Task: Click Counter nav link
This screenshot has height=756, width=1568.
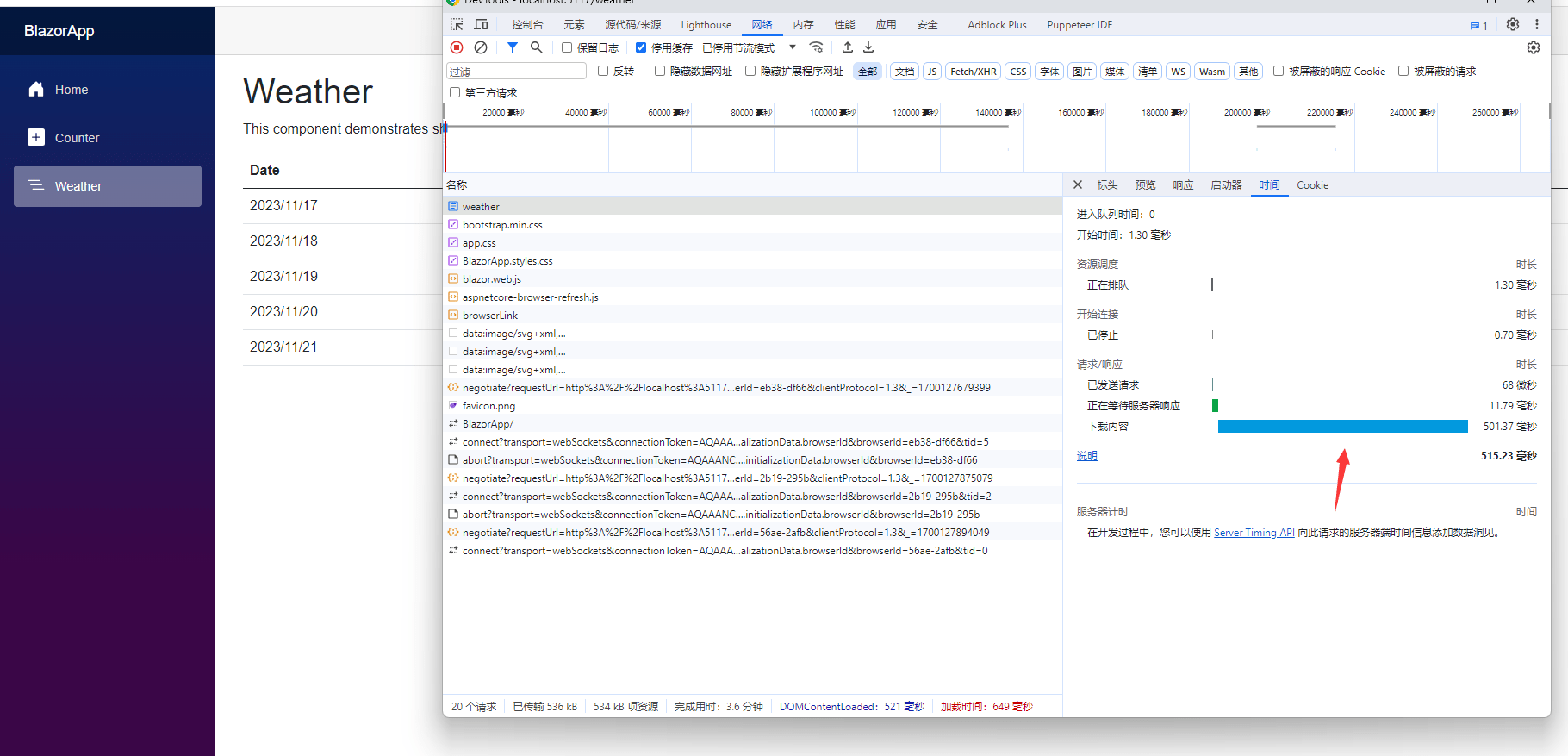Action: tap(108, 138)
